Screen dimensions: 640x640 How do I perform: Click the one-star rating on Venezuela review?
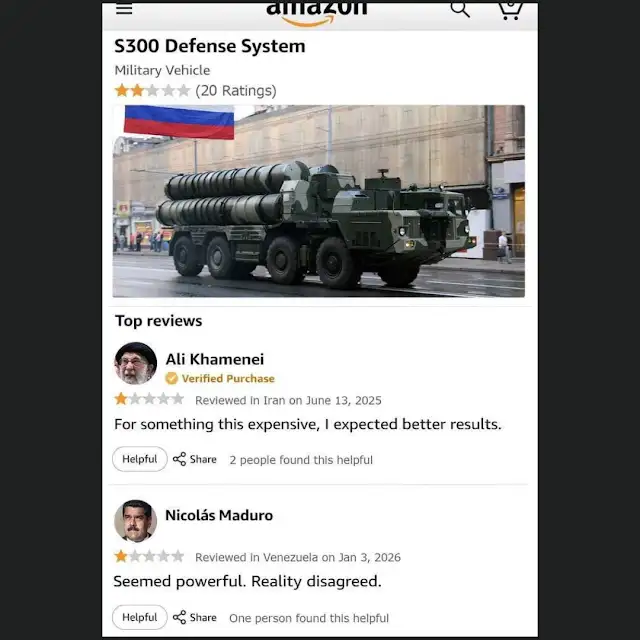(x=149, y=556)
